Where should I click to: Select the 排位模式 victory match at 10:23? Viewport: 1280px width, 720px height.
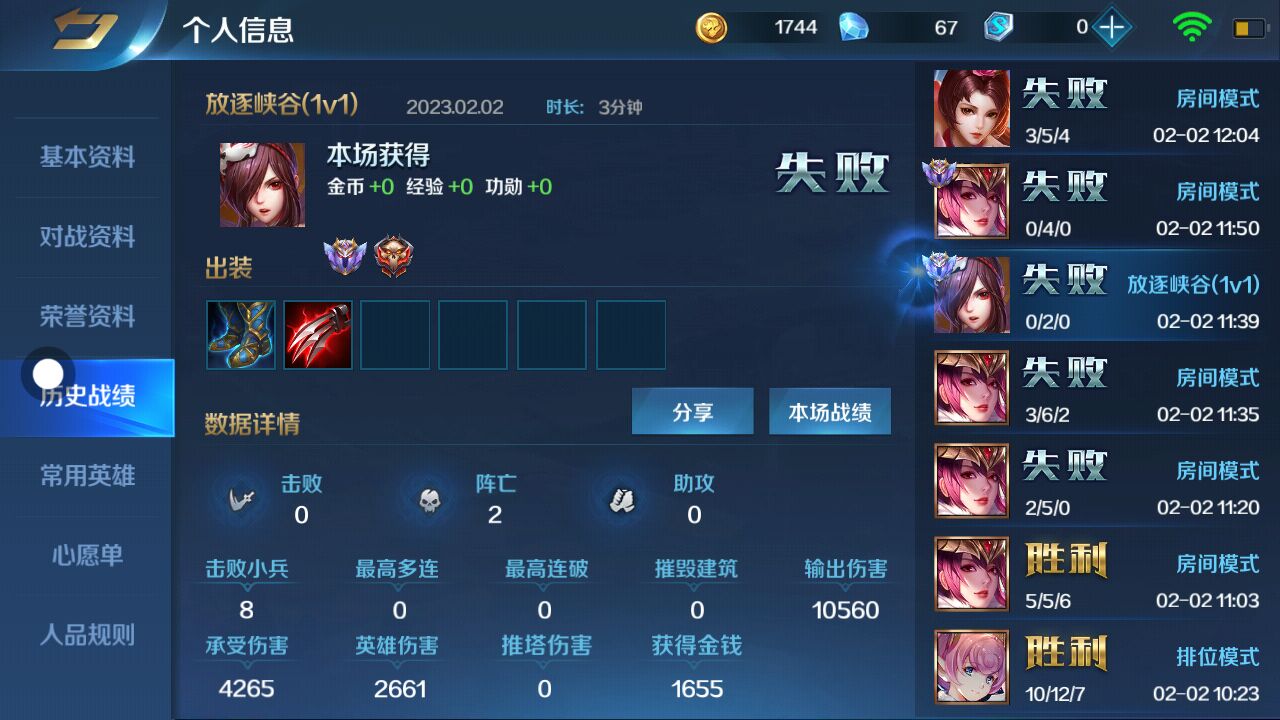[x=1097, y=667]
